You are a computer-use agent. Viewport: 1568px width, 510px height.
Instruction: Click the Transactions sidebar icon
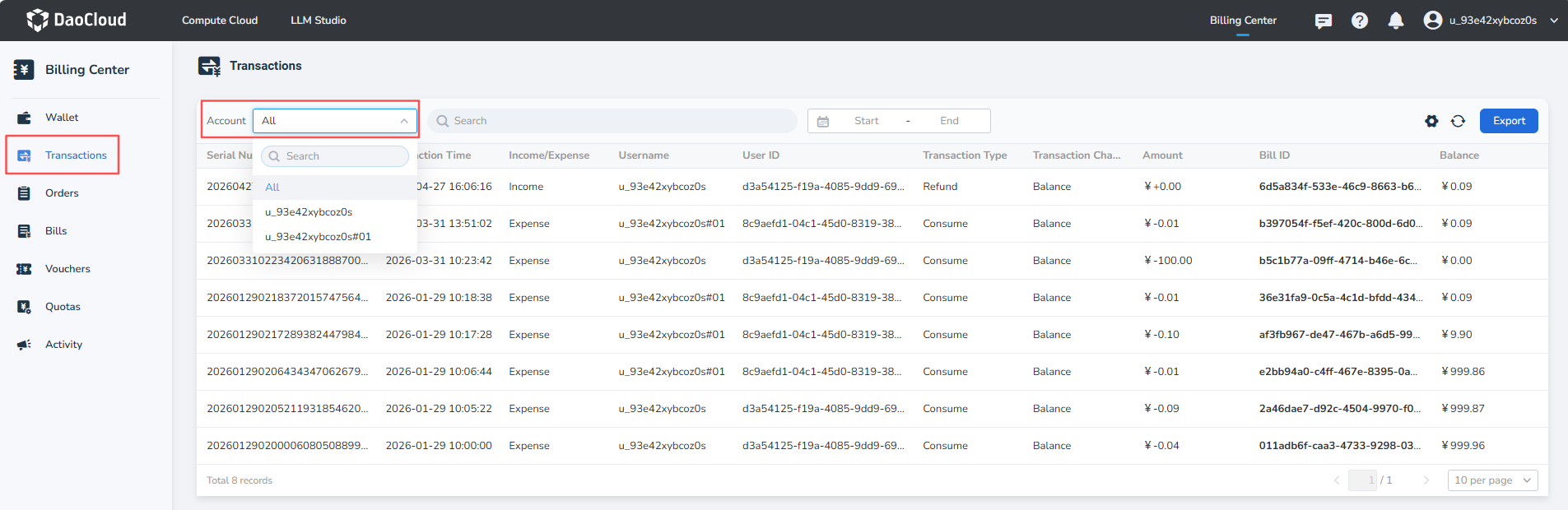click(24, 155)
